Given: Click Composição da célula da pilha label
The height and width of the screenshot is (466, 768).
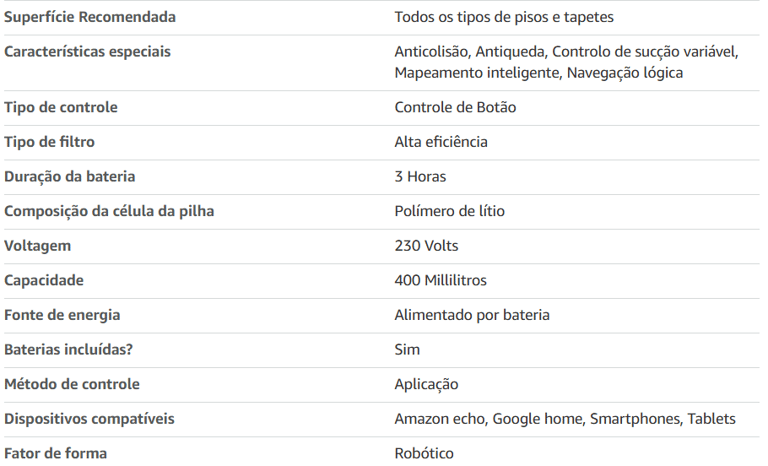Looking at the screenshot, I should [109, 211].
